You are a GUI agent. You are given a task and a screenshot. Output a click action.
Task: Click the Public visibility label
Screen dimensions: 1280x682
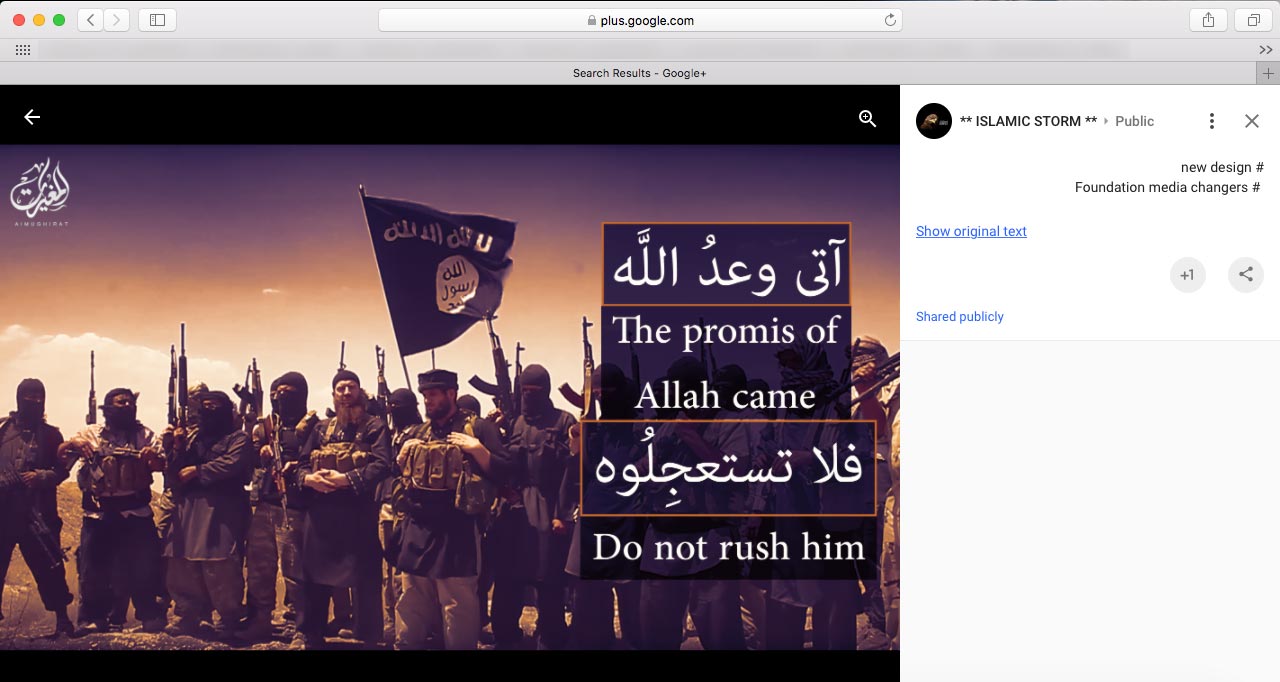(x=1134, y=121)
